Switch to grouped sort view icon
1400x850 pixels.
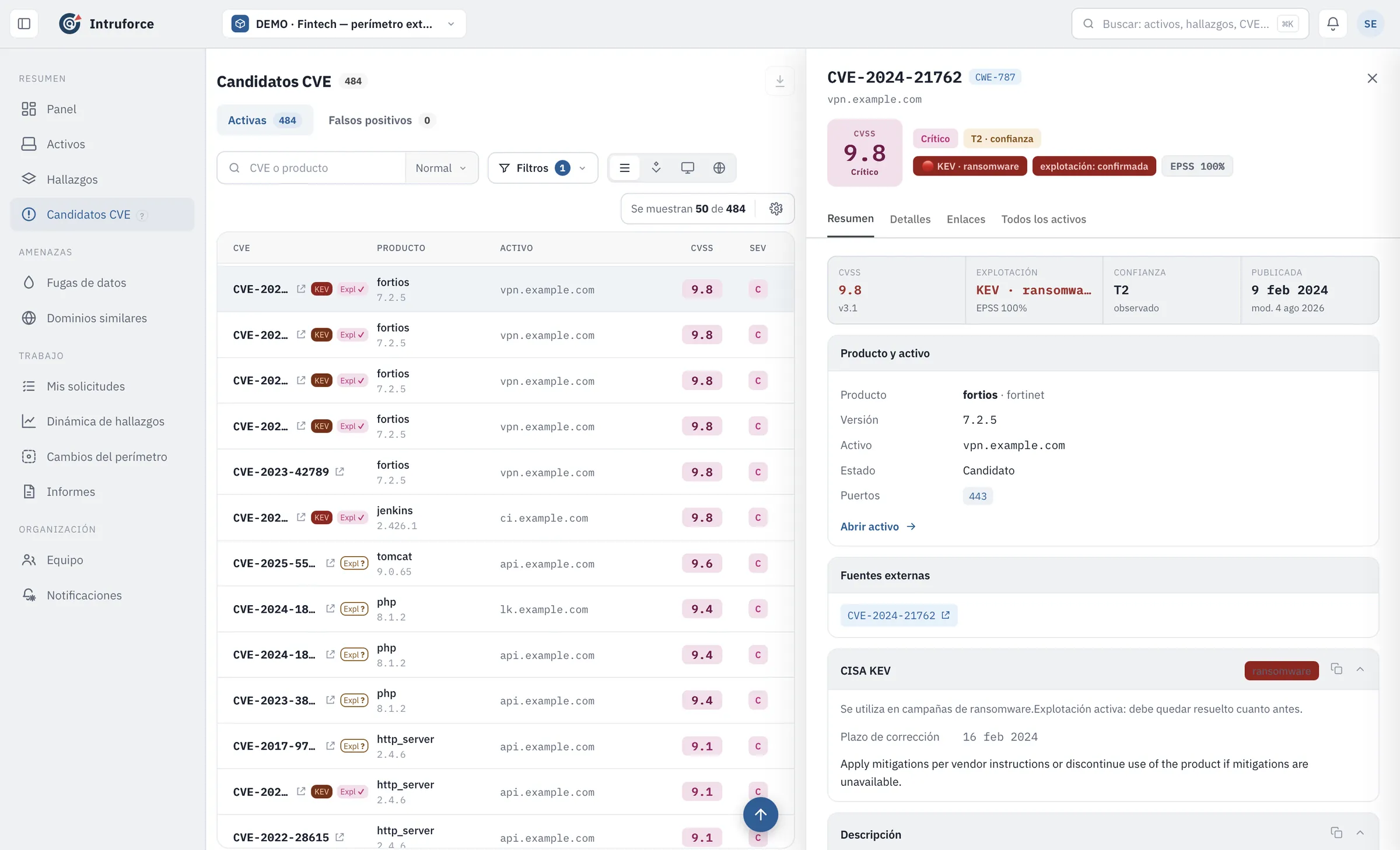[x=656, y=168]
